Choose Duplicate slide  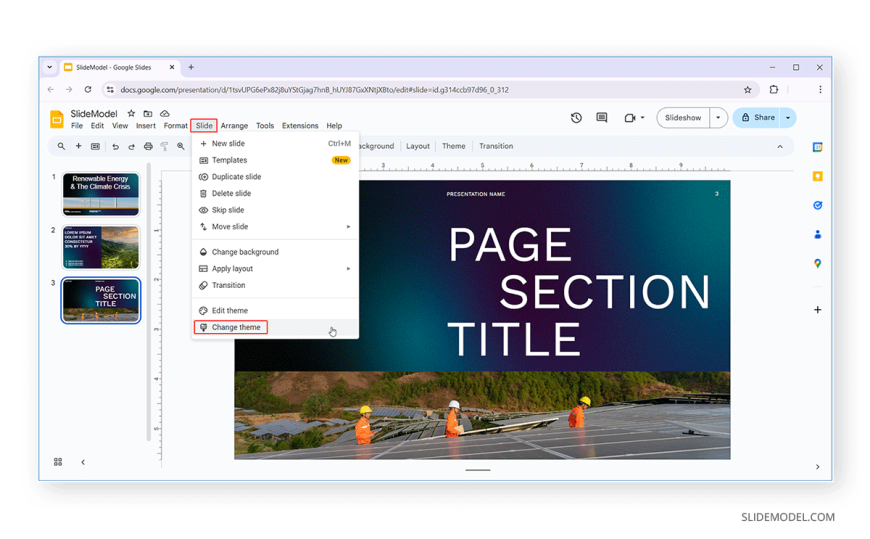click(275, 177)
